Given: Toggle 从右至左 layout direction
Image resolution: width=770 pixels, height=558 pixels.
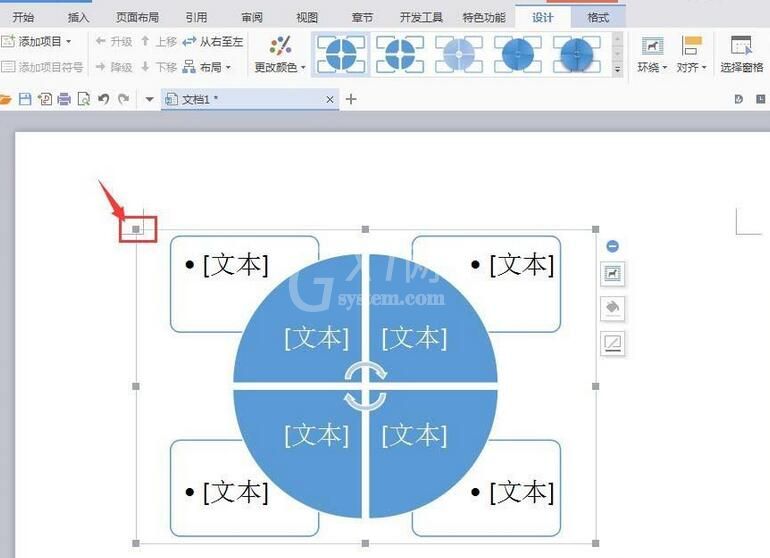Looking at the screenshot, I should [213, 41].
